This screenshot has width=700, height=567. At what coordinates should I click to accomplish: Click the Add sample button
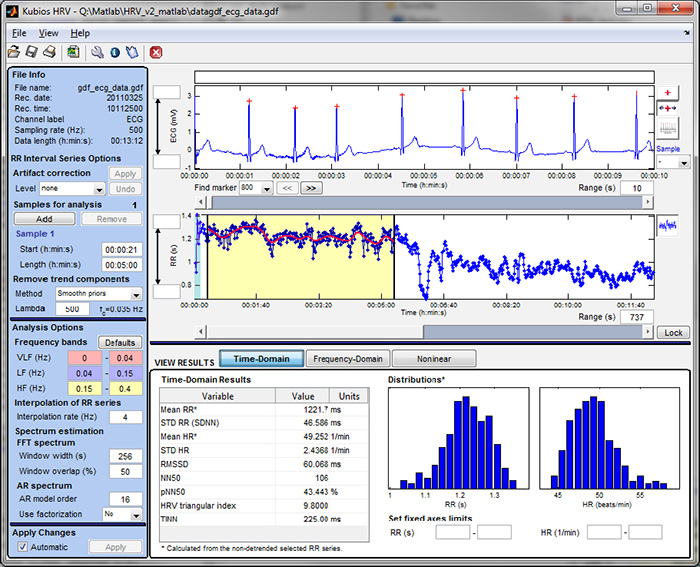click(43, 218)
